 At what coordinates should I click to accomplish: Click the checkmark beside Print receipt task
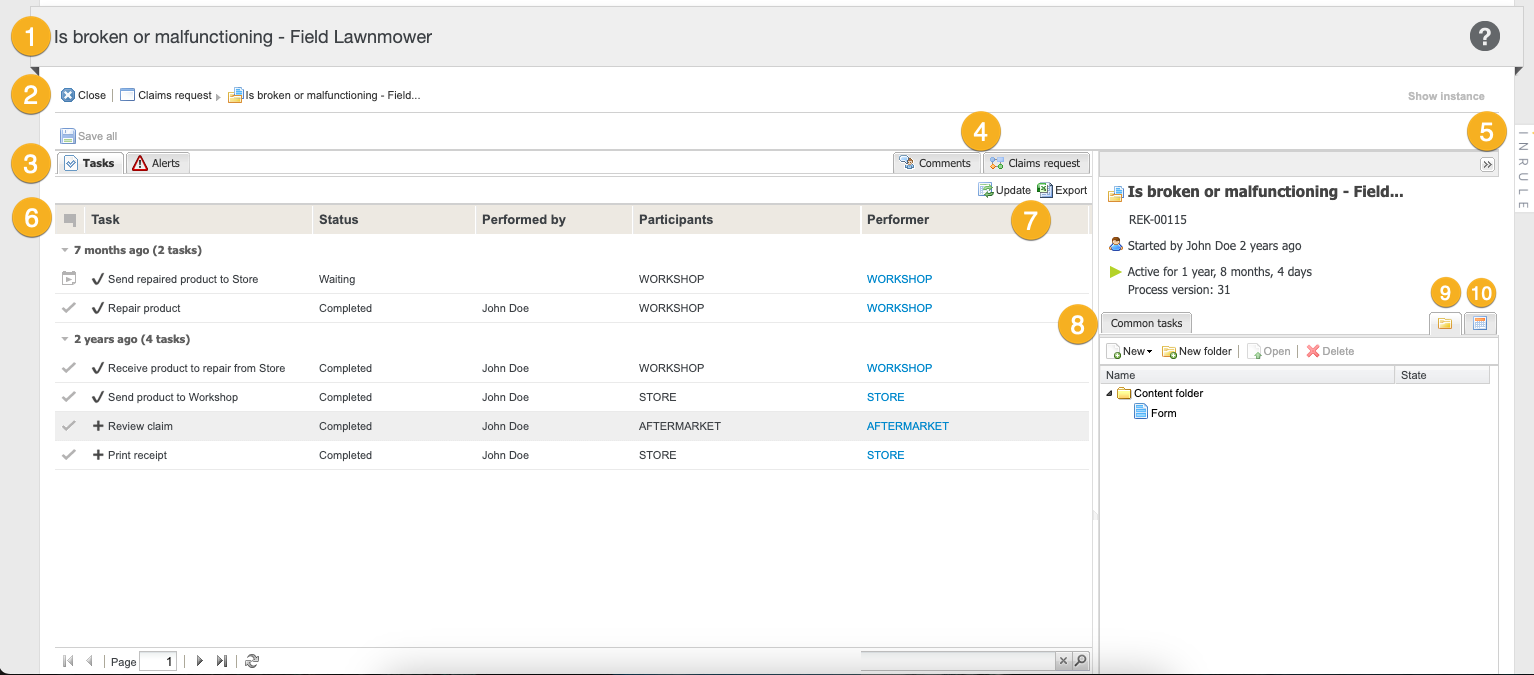pyautogui.click(x=68, y=455)
